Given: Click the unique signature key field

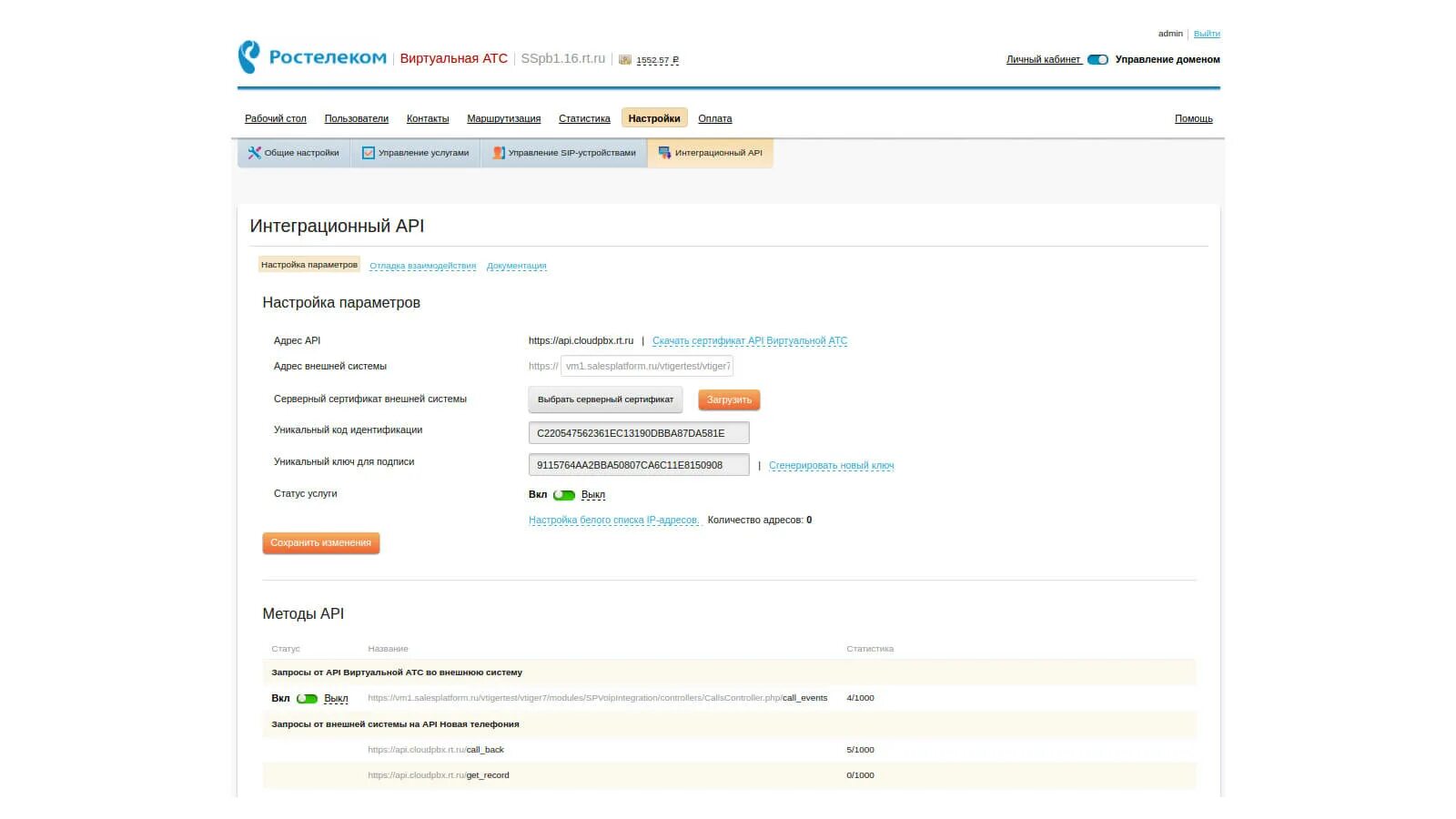Looking at the screenshot, I should (x=639, y=465).
